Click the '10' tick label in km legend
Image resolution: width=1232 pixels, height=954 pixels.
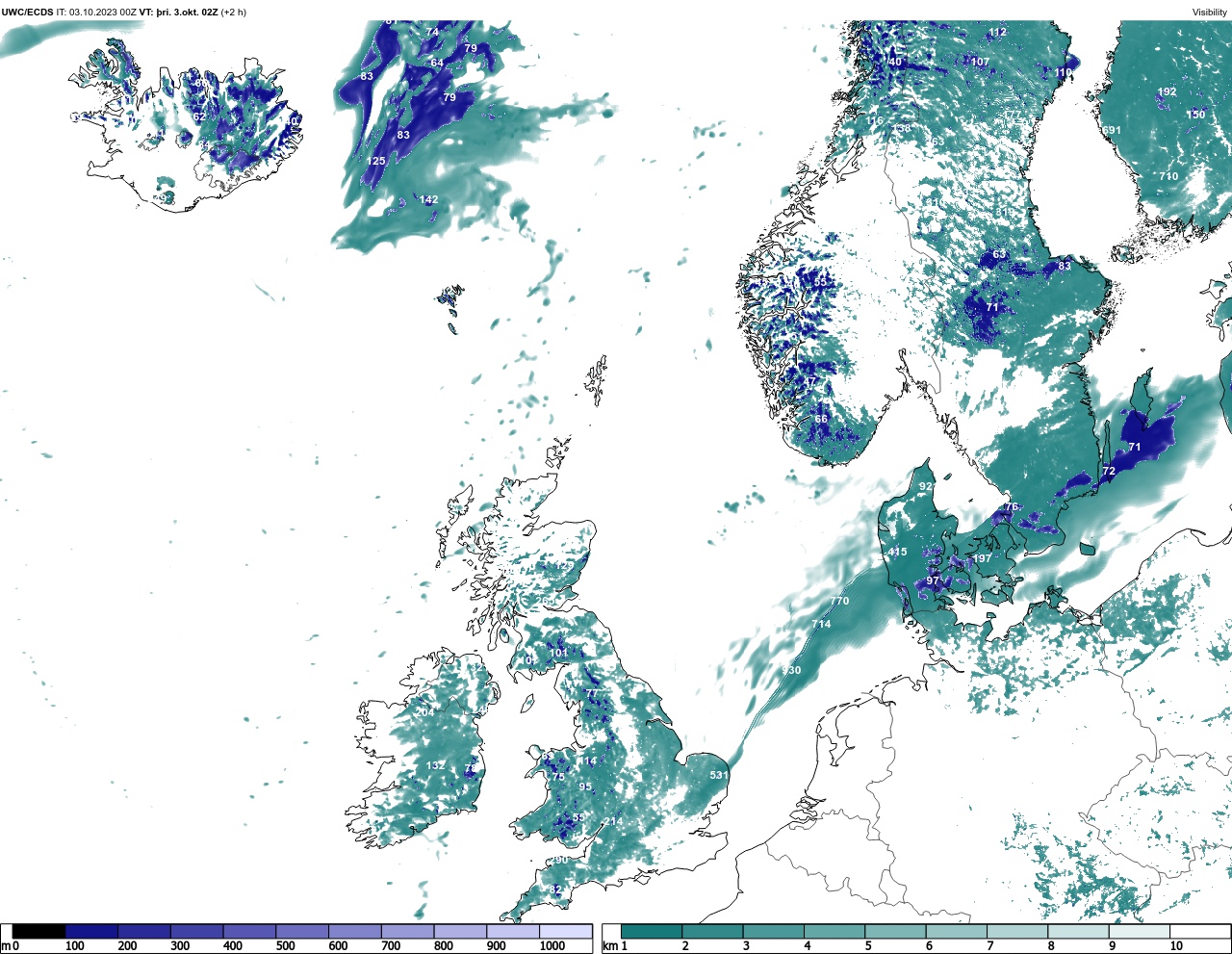click(x=1176, y=946)
